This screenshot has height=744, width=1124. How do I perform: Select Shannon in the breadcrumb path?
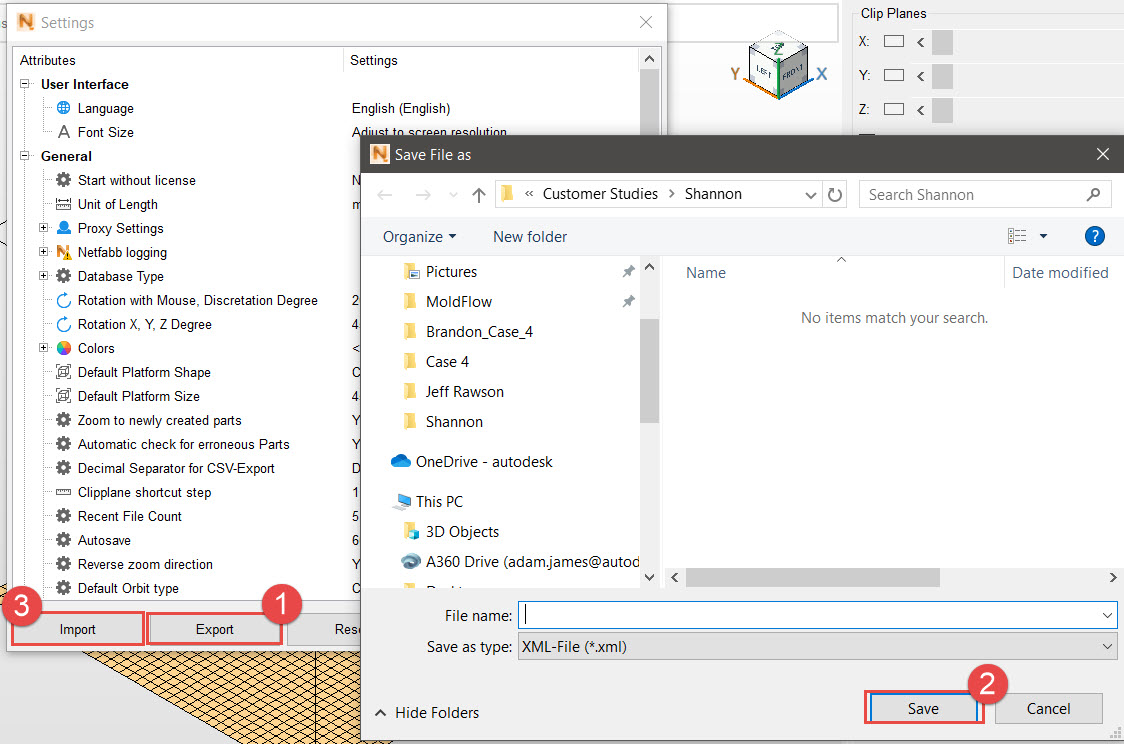click(713, 194)
